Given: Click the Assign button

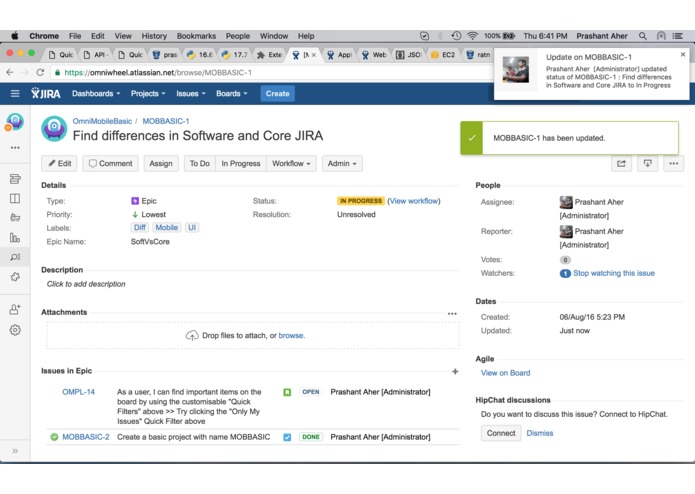Looking at the screenshot, I should coord(161,163).
